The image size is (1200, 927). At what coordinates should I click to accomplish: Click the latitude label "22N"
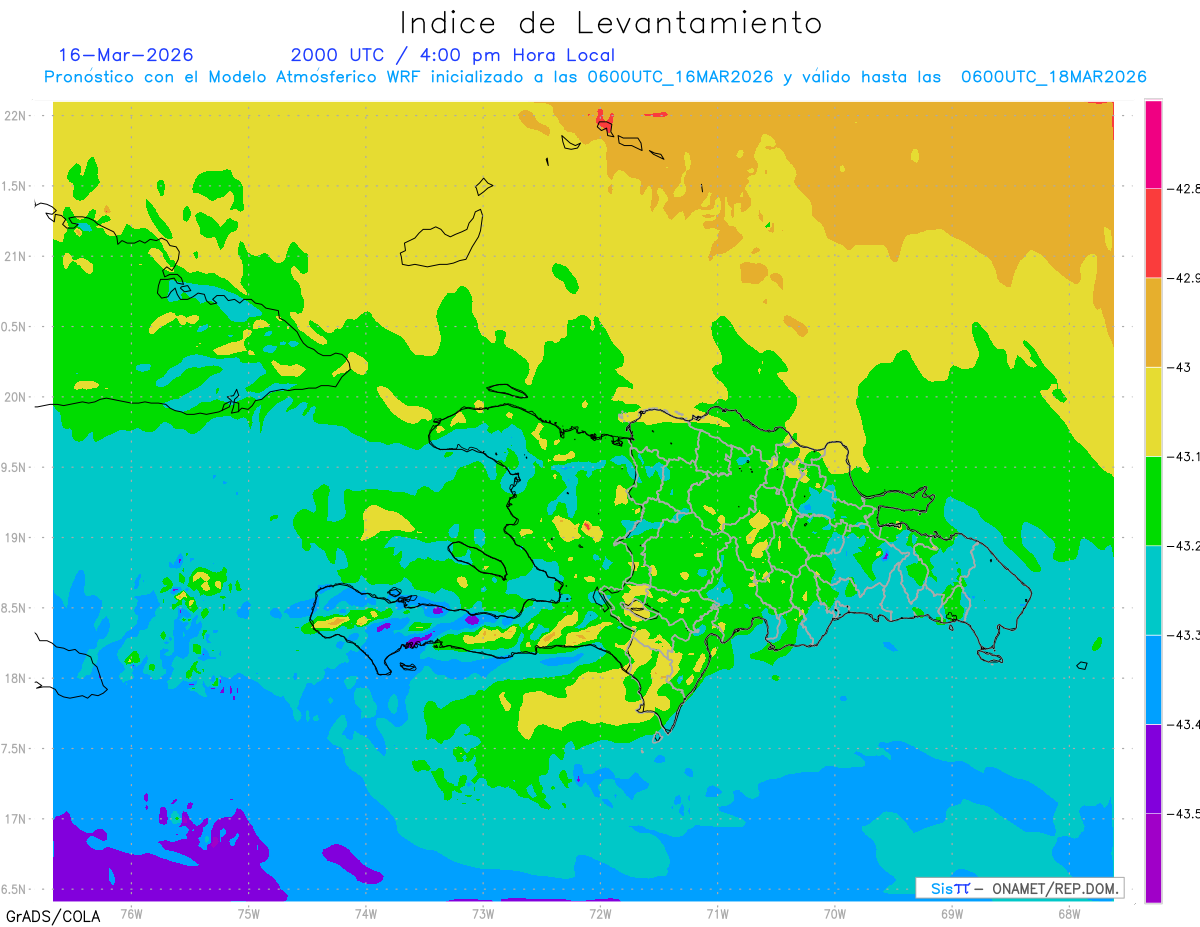pyautogui.click(x=17, y=115)
